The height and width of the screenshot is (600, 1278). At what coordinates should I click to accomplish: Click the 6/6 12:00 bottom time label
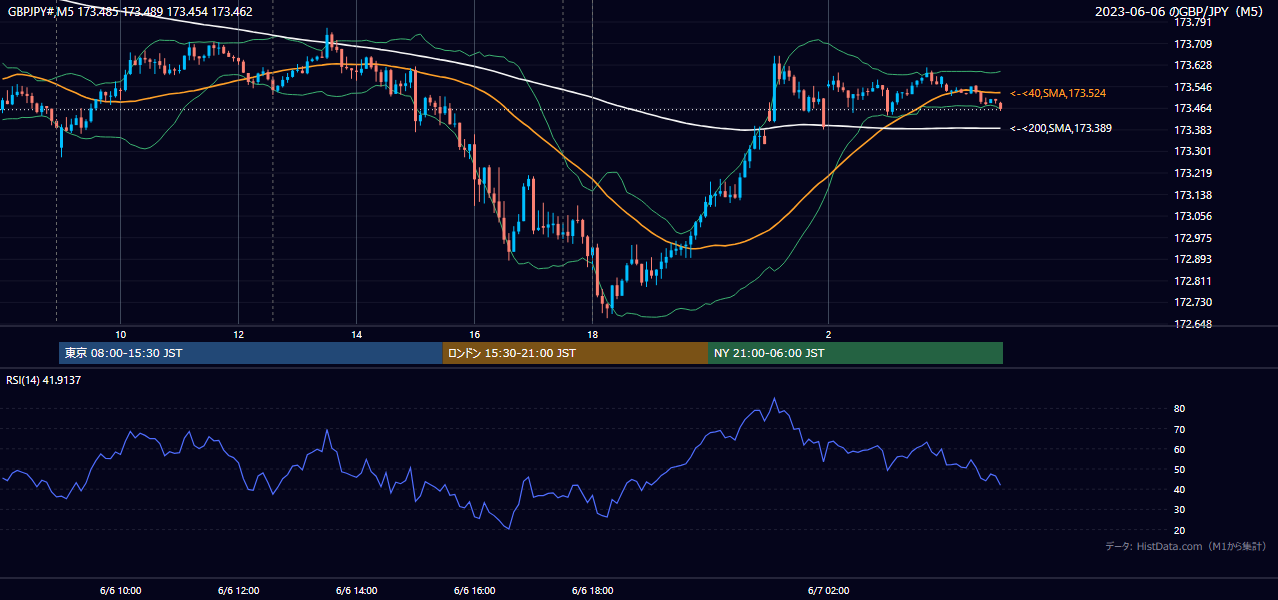click(x=238, y=590)
